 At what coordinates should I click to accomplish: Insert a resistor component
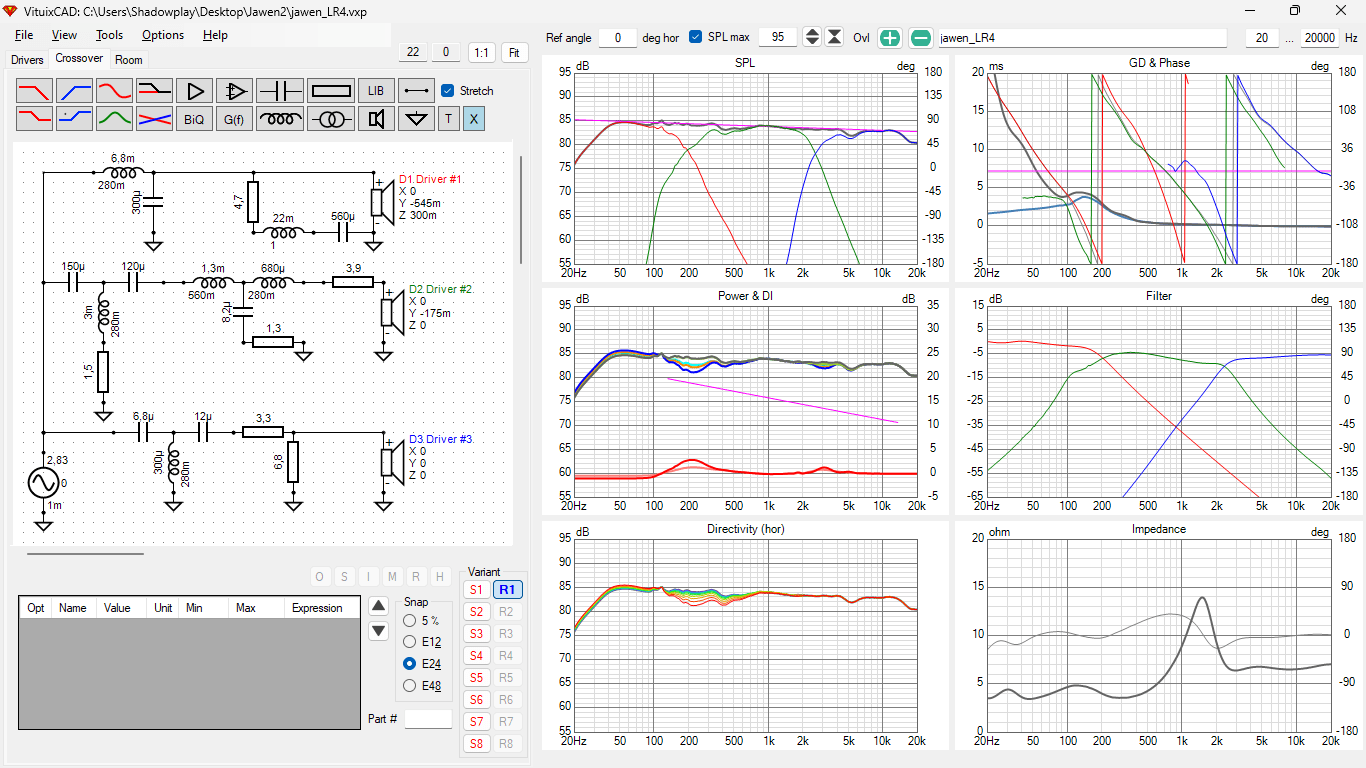[331, 91]
